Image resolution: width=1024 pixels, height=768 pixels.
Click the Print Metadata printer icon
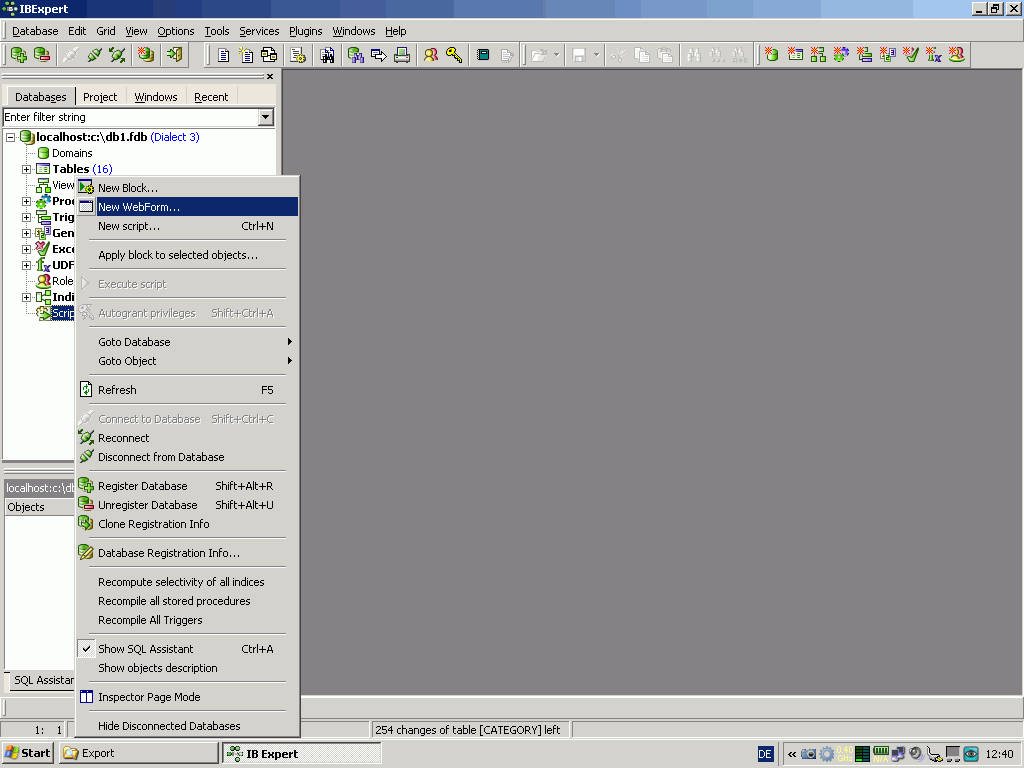402,55
